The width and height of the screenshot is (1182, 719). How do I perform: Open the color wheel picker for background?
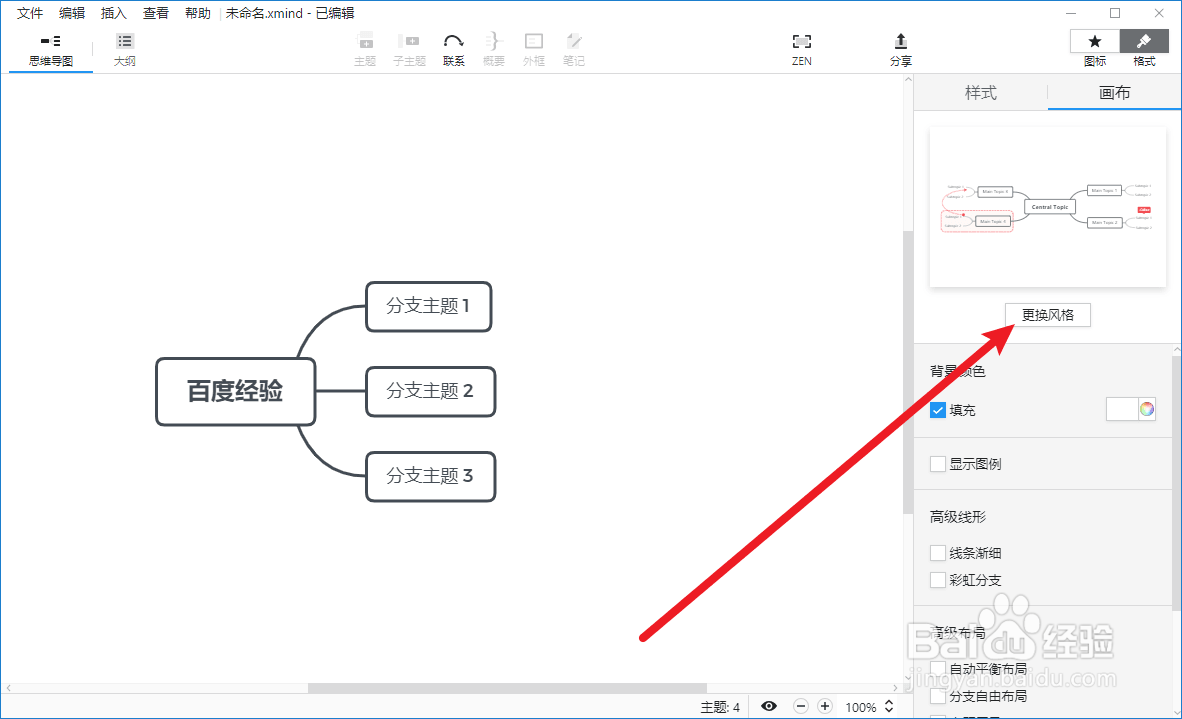coord(1147,409)
